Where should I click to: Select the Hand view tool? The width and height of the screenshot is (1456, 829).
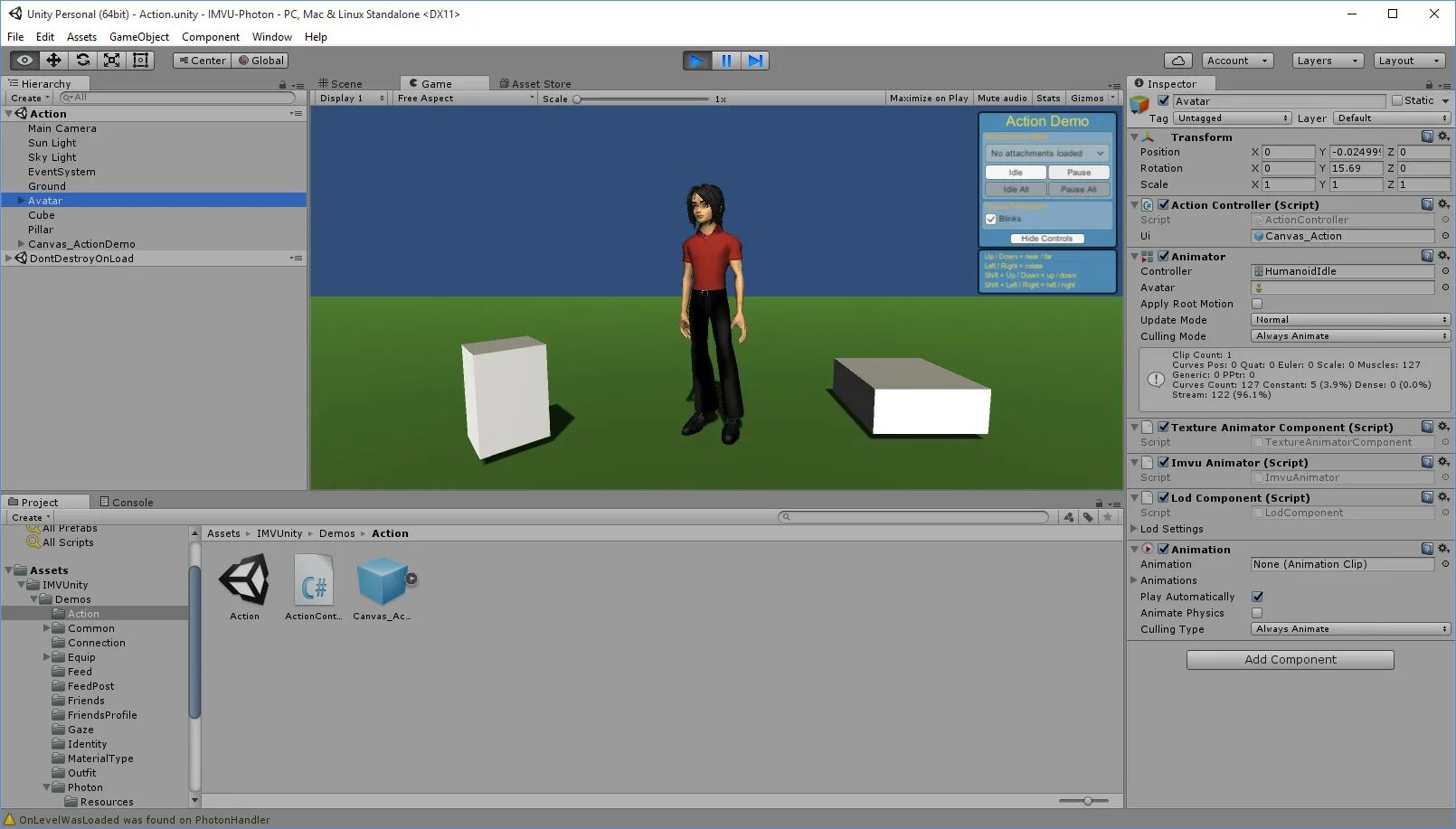pyautogui.click(x=24, y=61)
